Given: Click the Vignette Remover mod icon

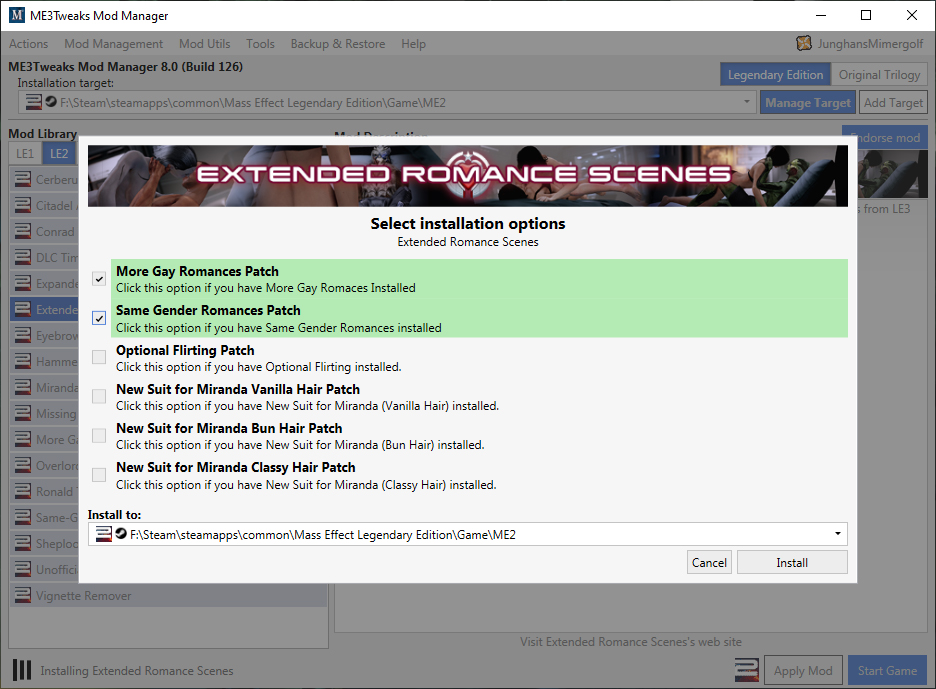Looking at the screenshot, I should click(x=23, y=595).
